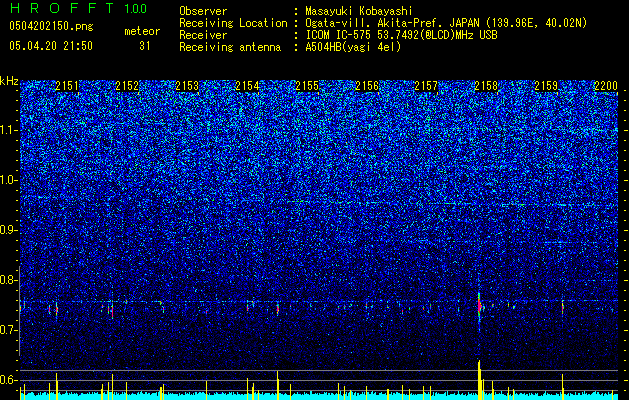
Task: Click the 0.8 kHz axis label
Action: click(9, 280)
